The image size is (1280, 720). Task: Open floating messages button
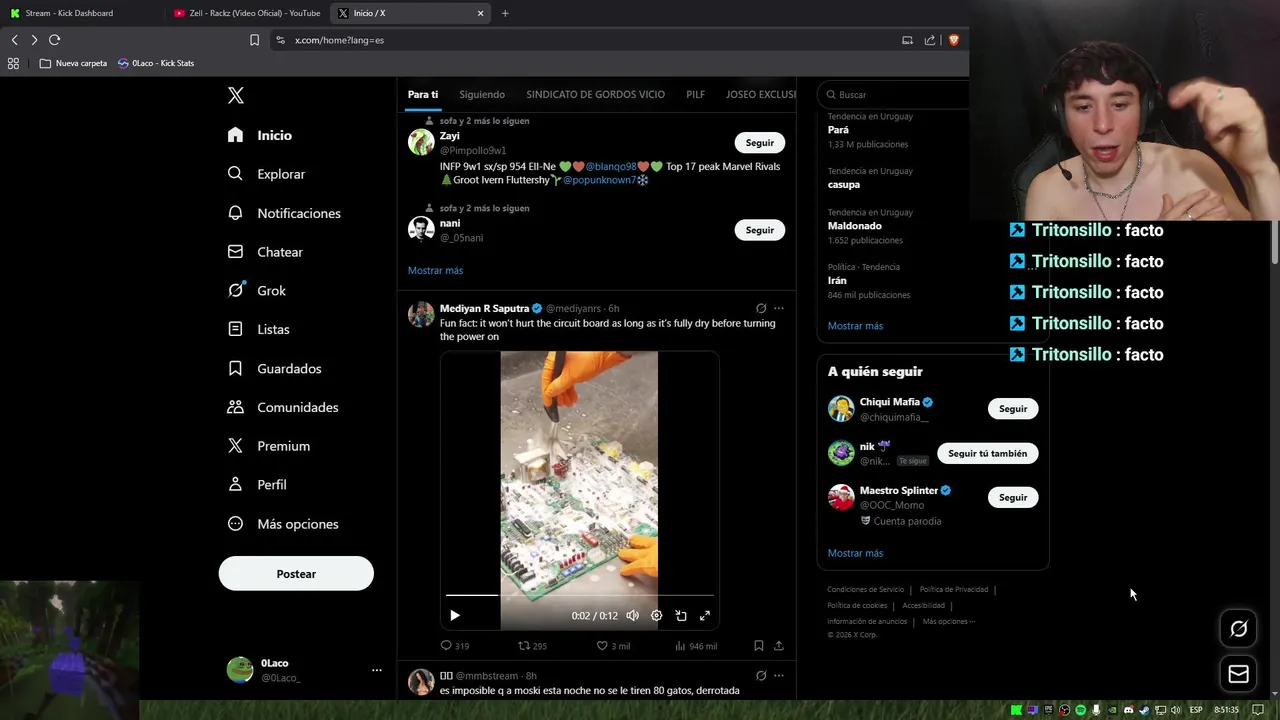pyautogui.click(x=1238, y=674)
